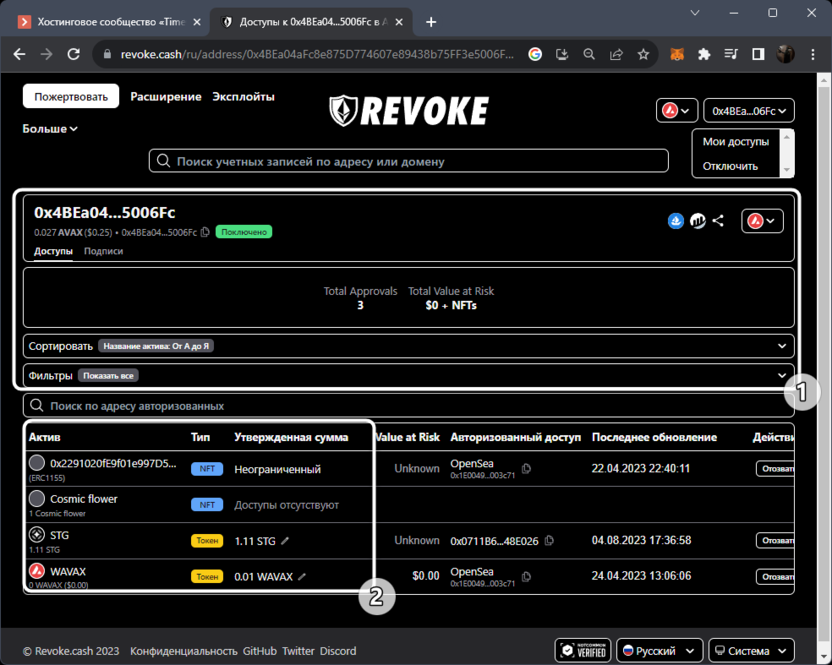Expand the Больше menu
This screenshot has height=665, width=832.
pos(50,129)
